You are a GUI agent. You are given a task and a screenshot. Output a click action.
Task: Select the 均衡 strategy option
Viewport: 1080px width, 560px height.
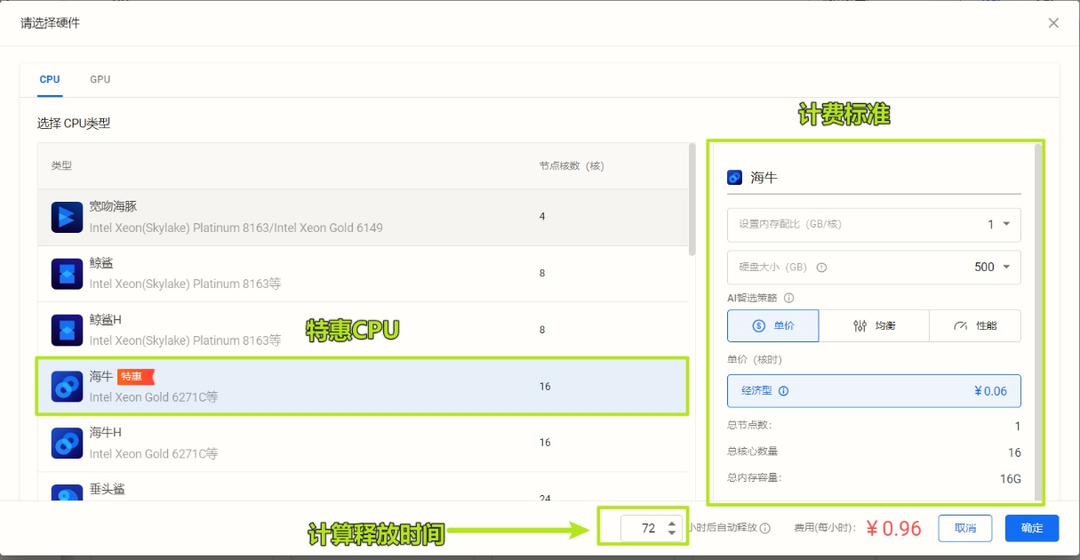click(x=874, y=325)
